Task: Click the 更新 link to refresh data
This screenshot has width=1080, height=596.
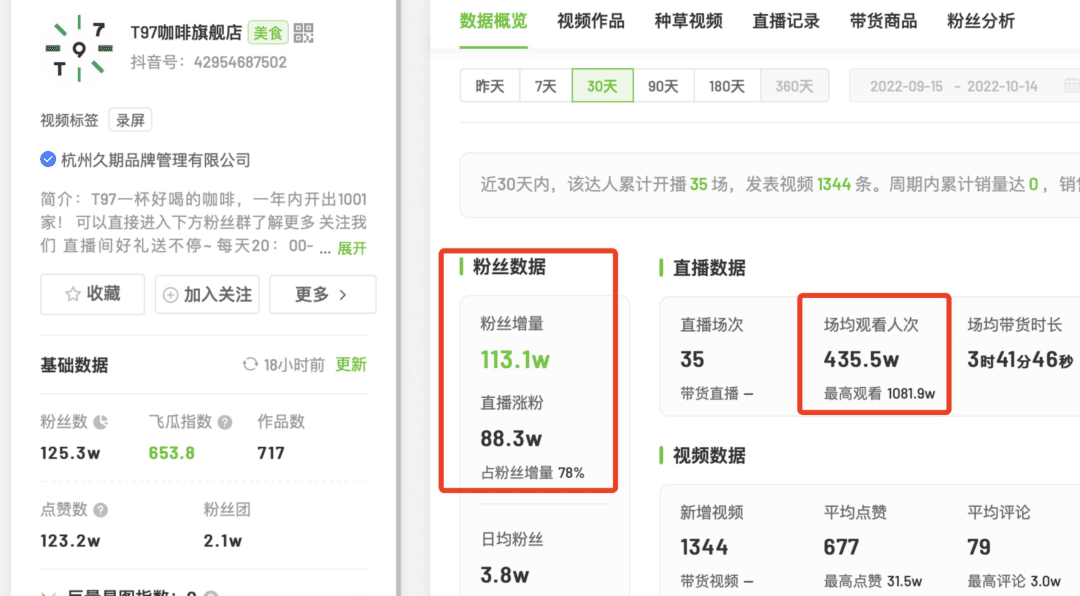Action: coord(351,364)
